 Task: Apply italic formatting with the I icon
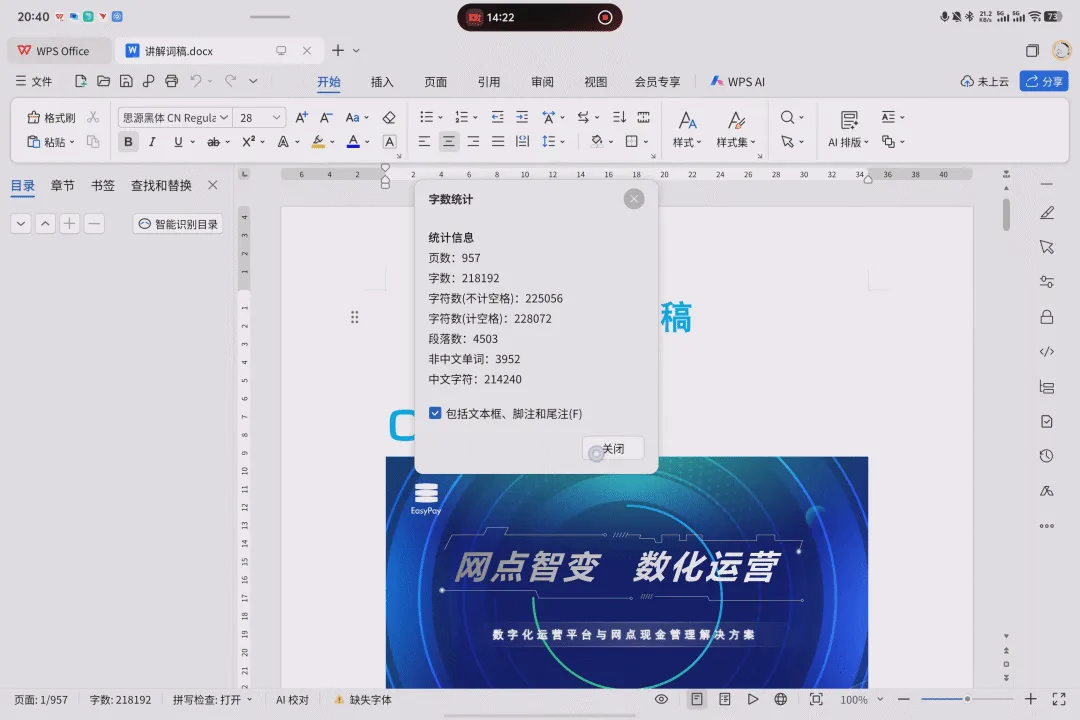click(152, 142)
